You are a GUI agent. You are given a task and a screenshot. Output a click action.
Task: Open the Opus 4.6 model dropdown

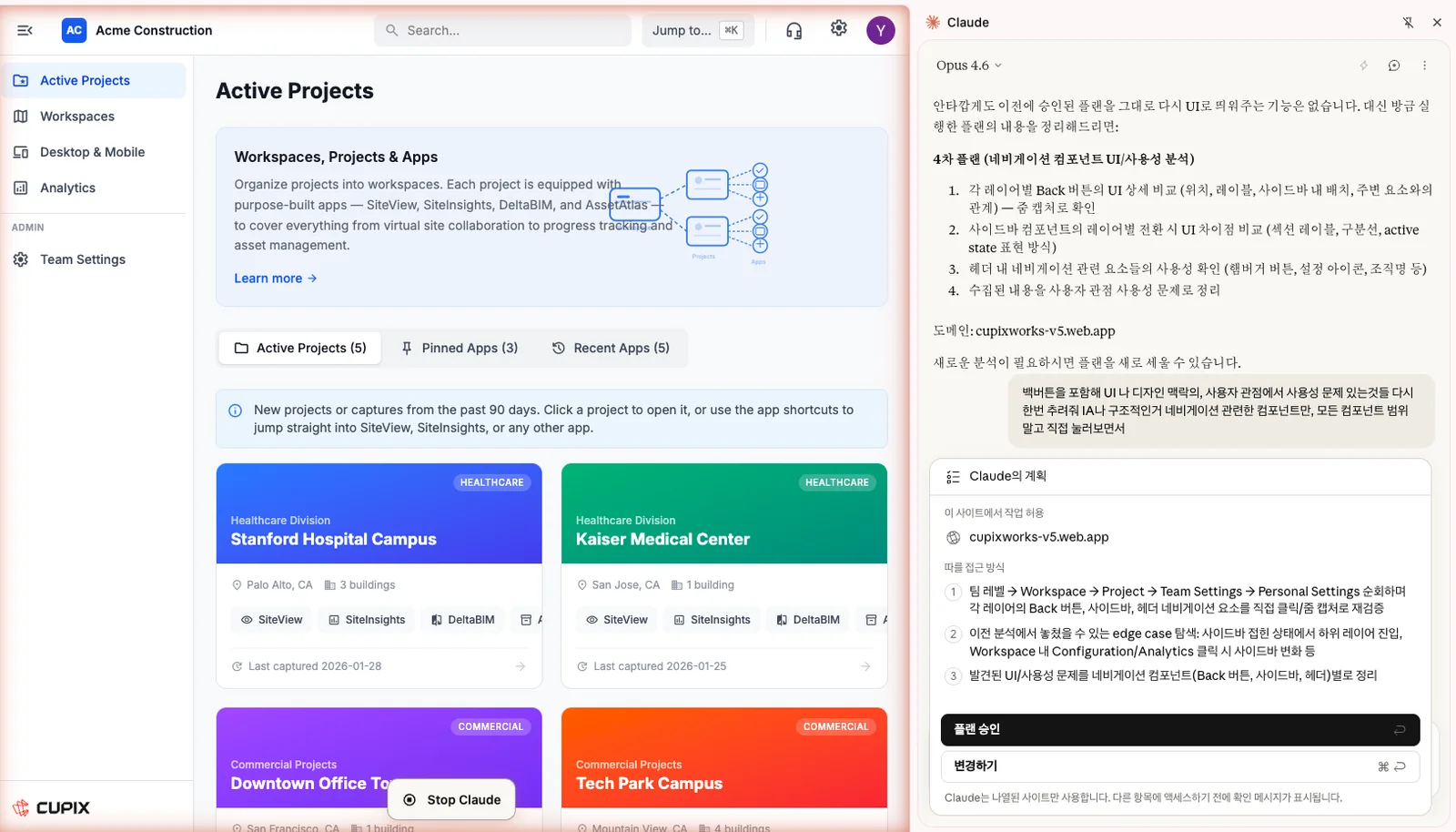coord(968,66)
